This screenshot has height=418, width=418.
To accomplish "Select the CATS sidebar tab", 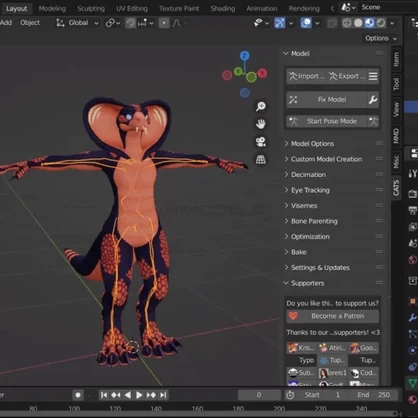I will [x=396, y=188].
